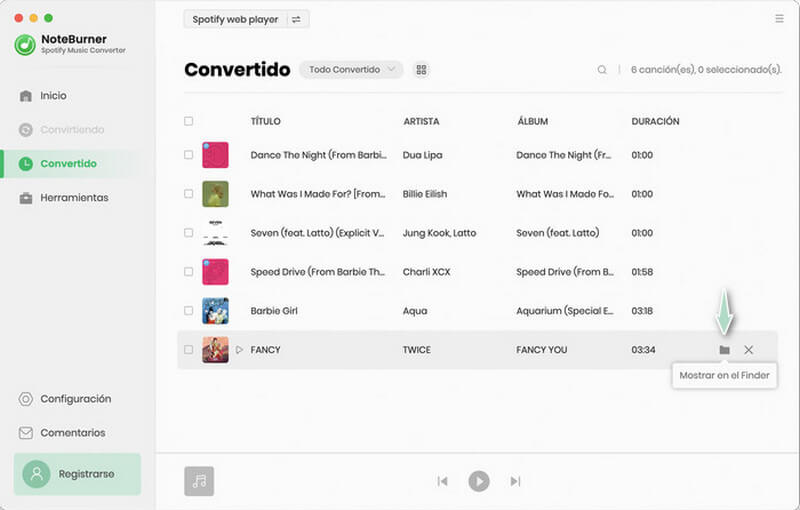Click the Inicio home icon
800x510 pixels.
[26, 96]
